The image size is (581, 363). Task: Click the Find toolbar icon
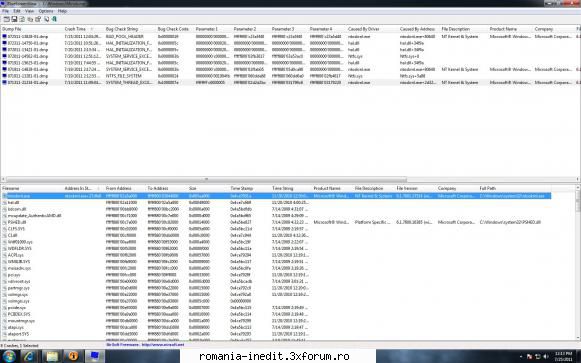tap(47, 19)
